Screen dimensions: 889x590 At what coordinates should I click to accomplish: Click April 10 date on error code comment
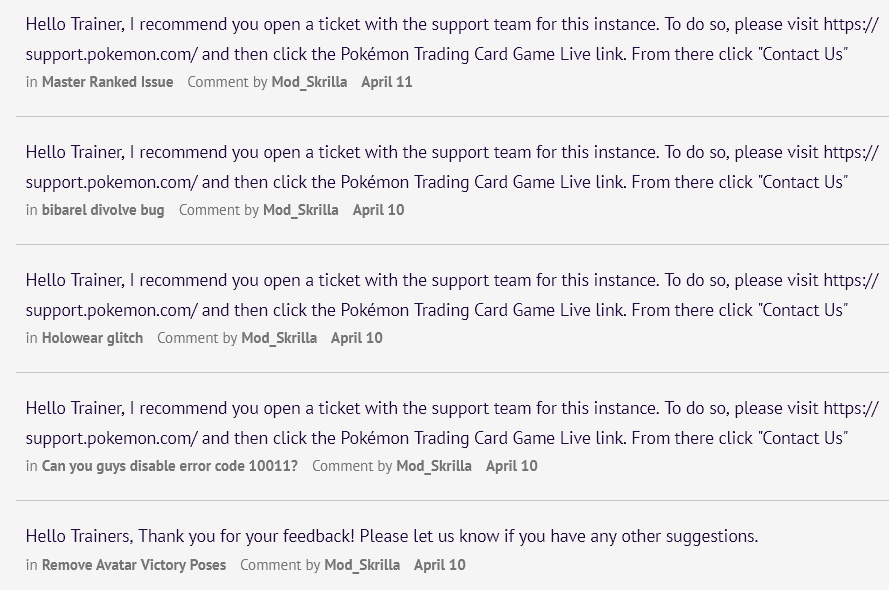point(511,466)
